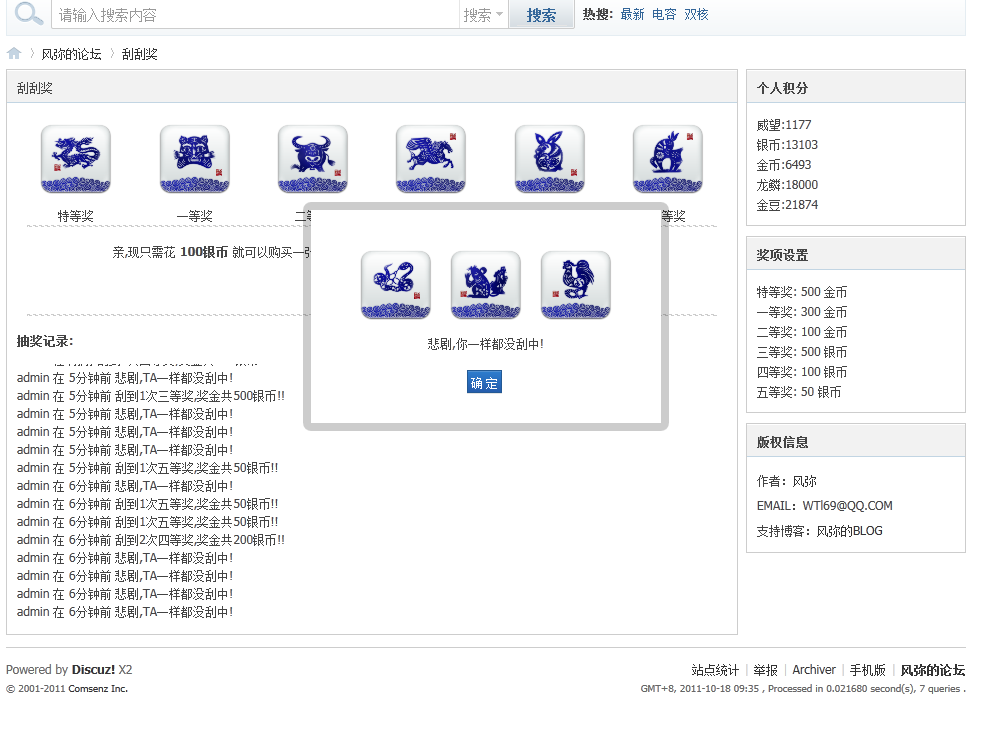Click 二等奖: 100 金币 setting
995x737 pixels.
pos(801,332)
